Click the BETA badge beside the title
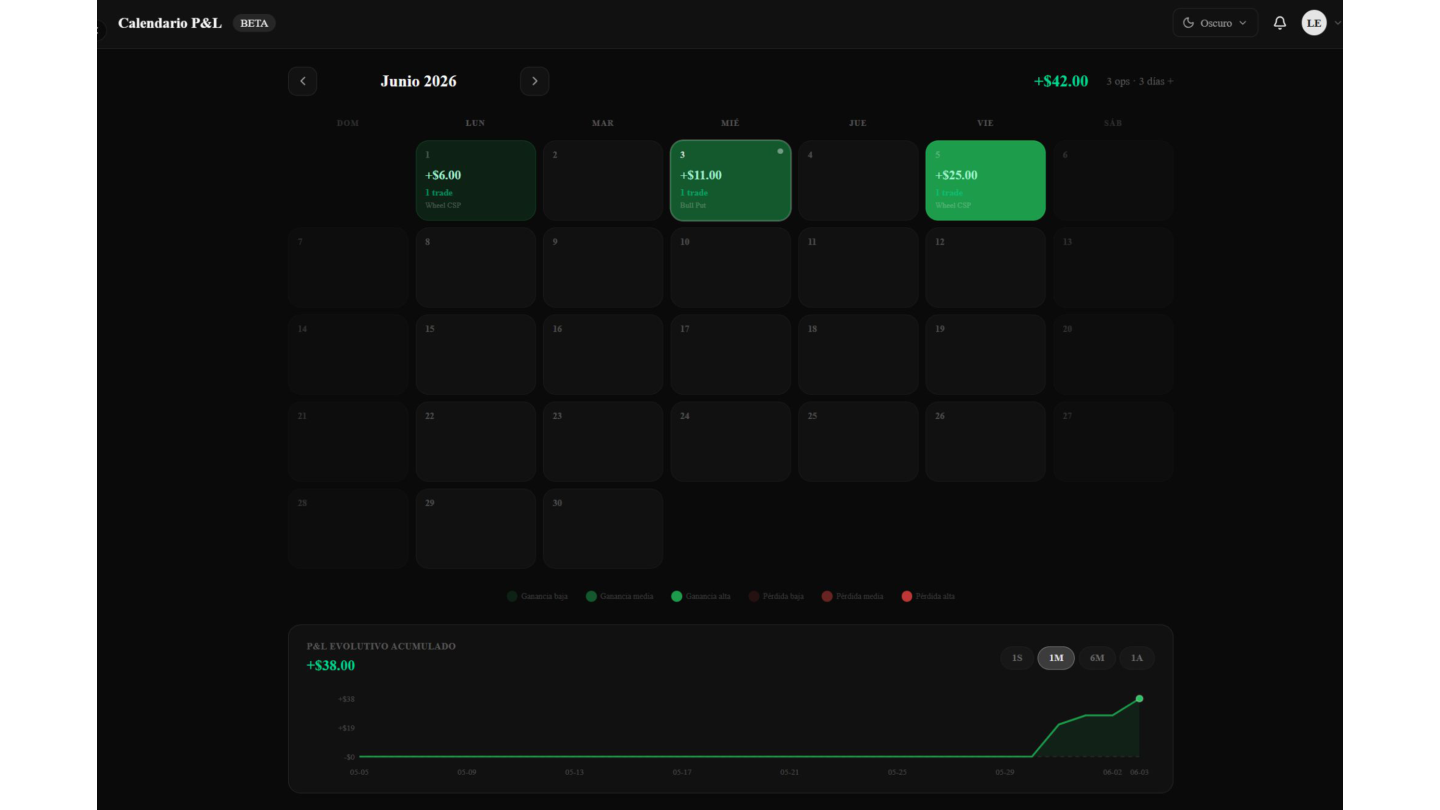 click(254, 23)
